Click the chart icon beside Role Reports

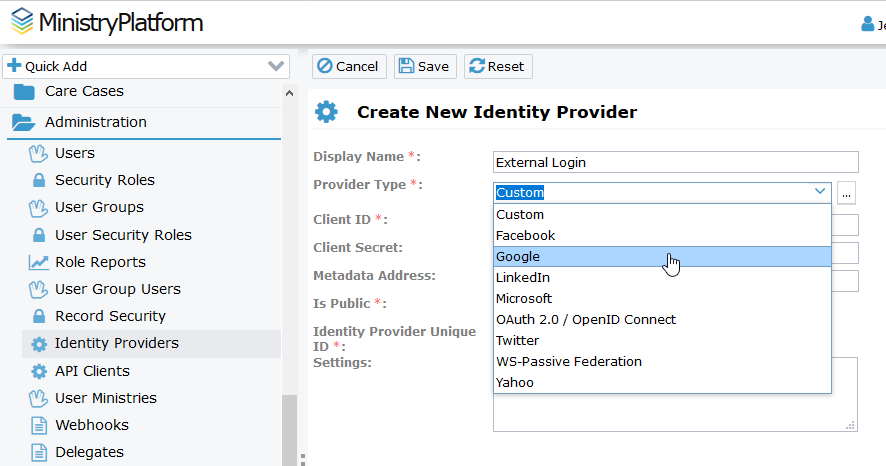pyautogui.click(x=38, y=262)
